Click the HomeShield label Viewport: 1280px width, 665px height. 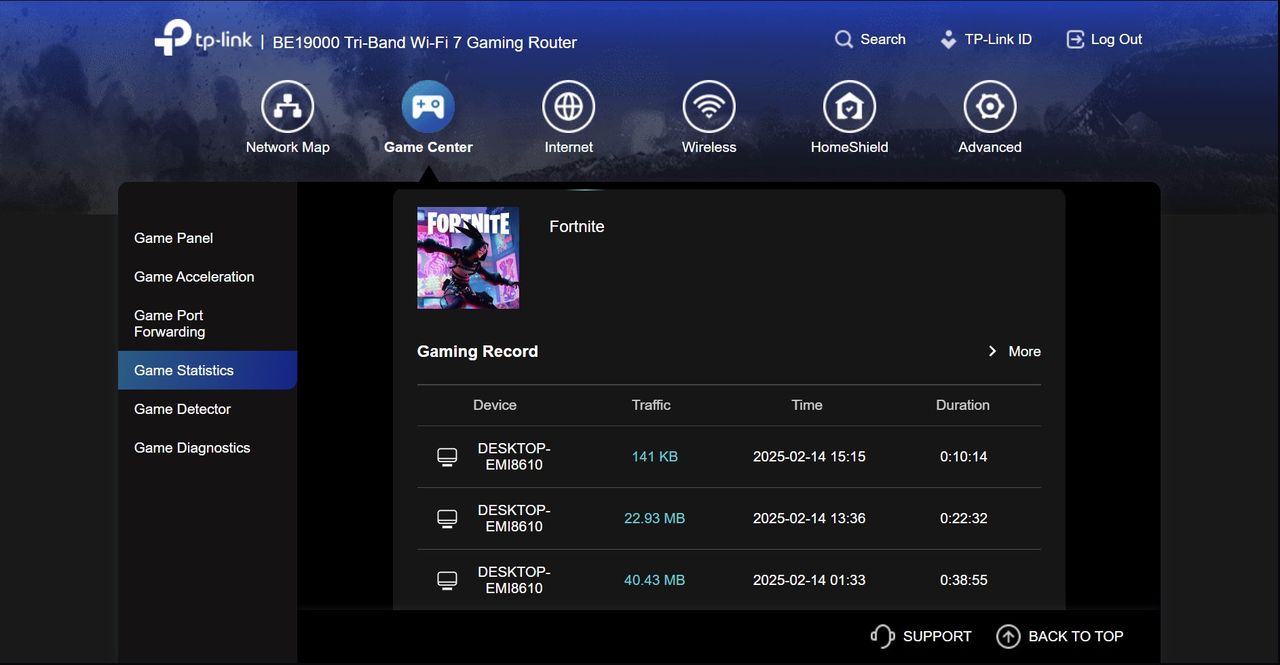[849, 147]
